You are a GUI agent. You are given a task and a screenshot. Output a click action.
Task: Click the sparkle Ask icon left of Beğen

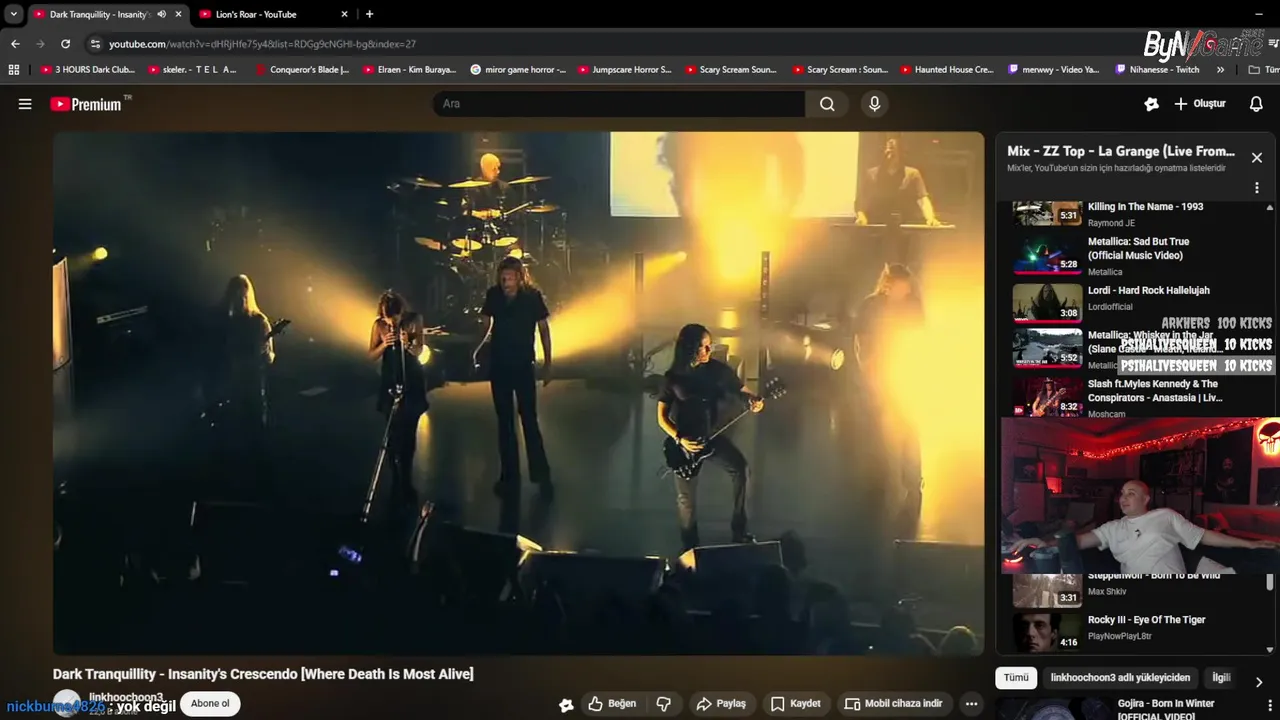point(567,705)
